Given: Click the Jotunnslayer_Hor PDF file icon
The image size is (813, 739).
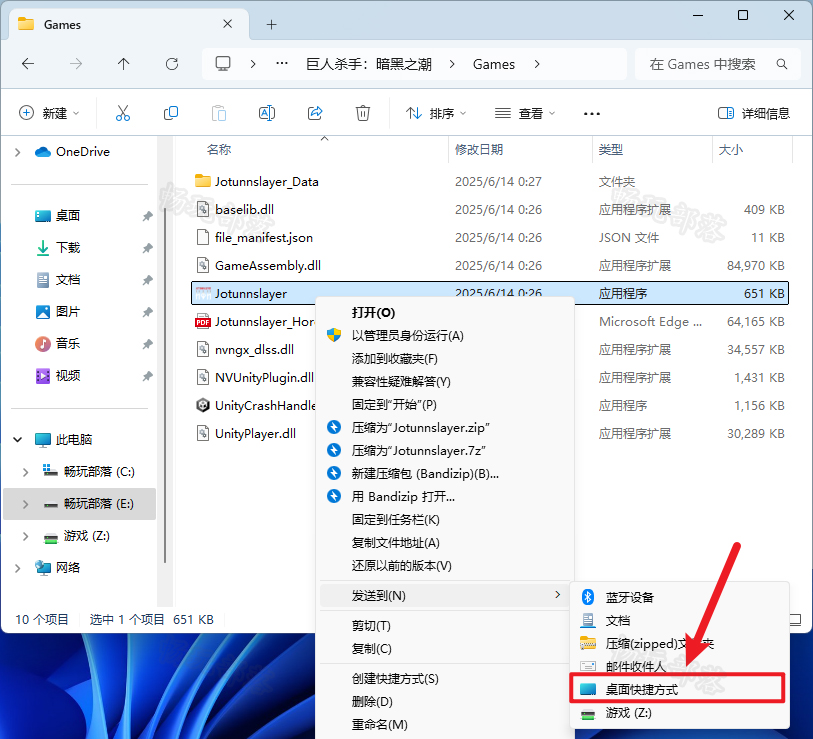Looking at the screenshot, I should coord(203,322).
